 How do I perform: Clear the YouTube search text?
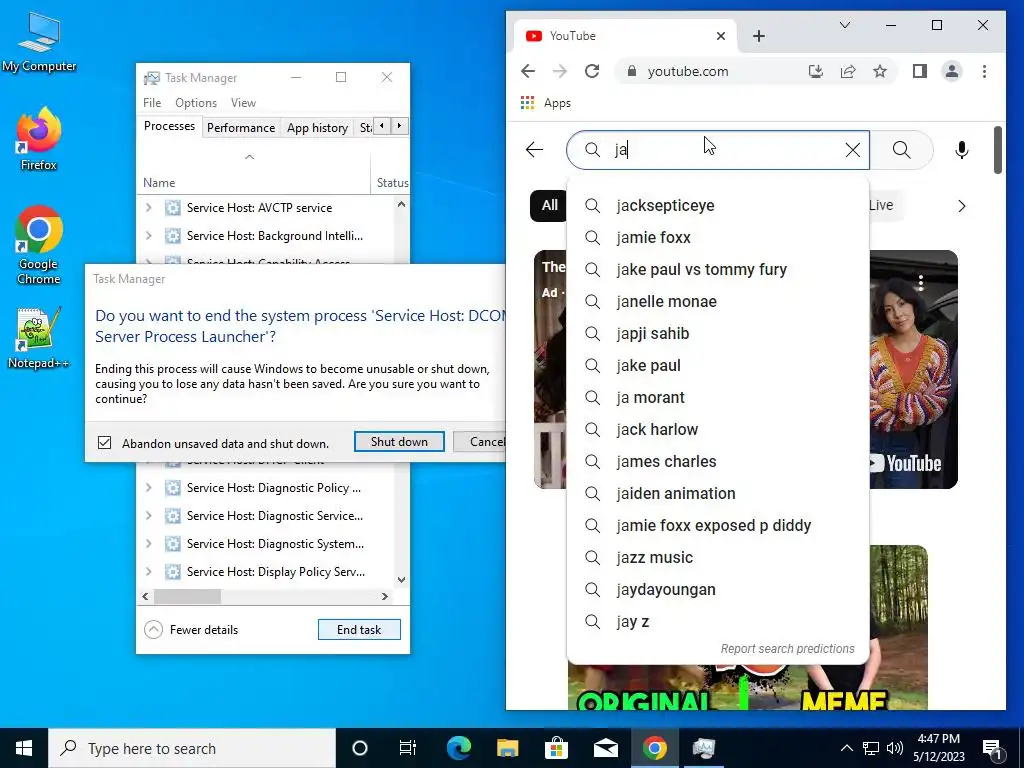tap(852, 150)
